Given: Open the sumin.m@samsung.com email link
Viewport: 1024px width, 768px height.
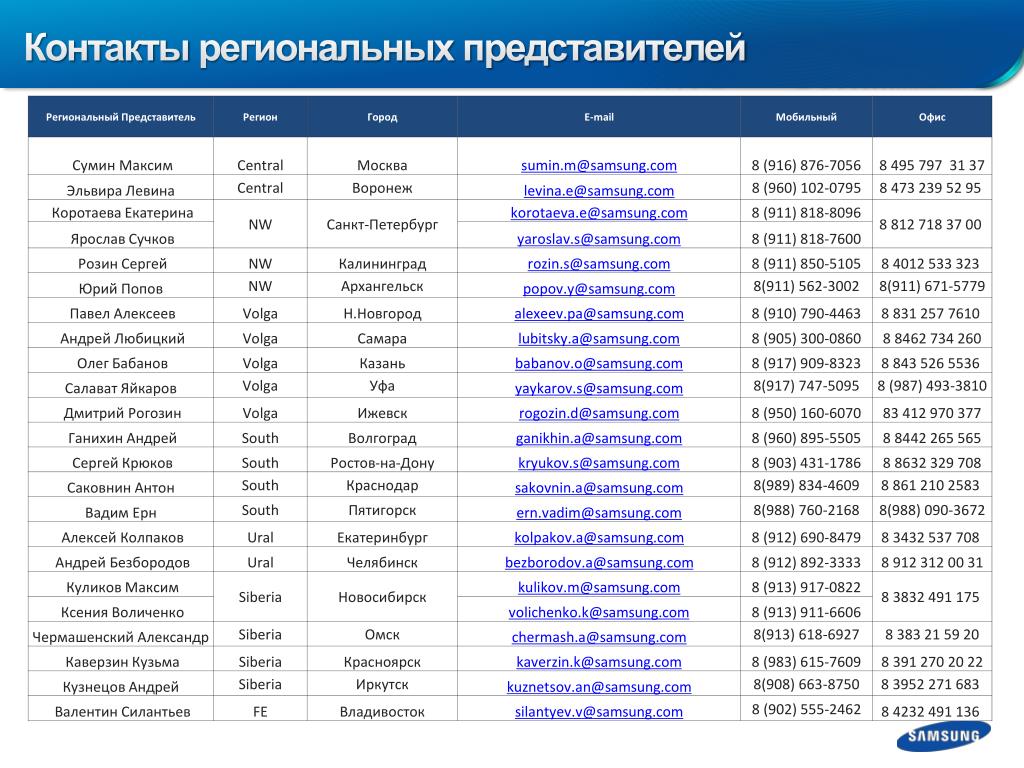Looking at the screenshot, I should point(599,166).
